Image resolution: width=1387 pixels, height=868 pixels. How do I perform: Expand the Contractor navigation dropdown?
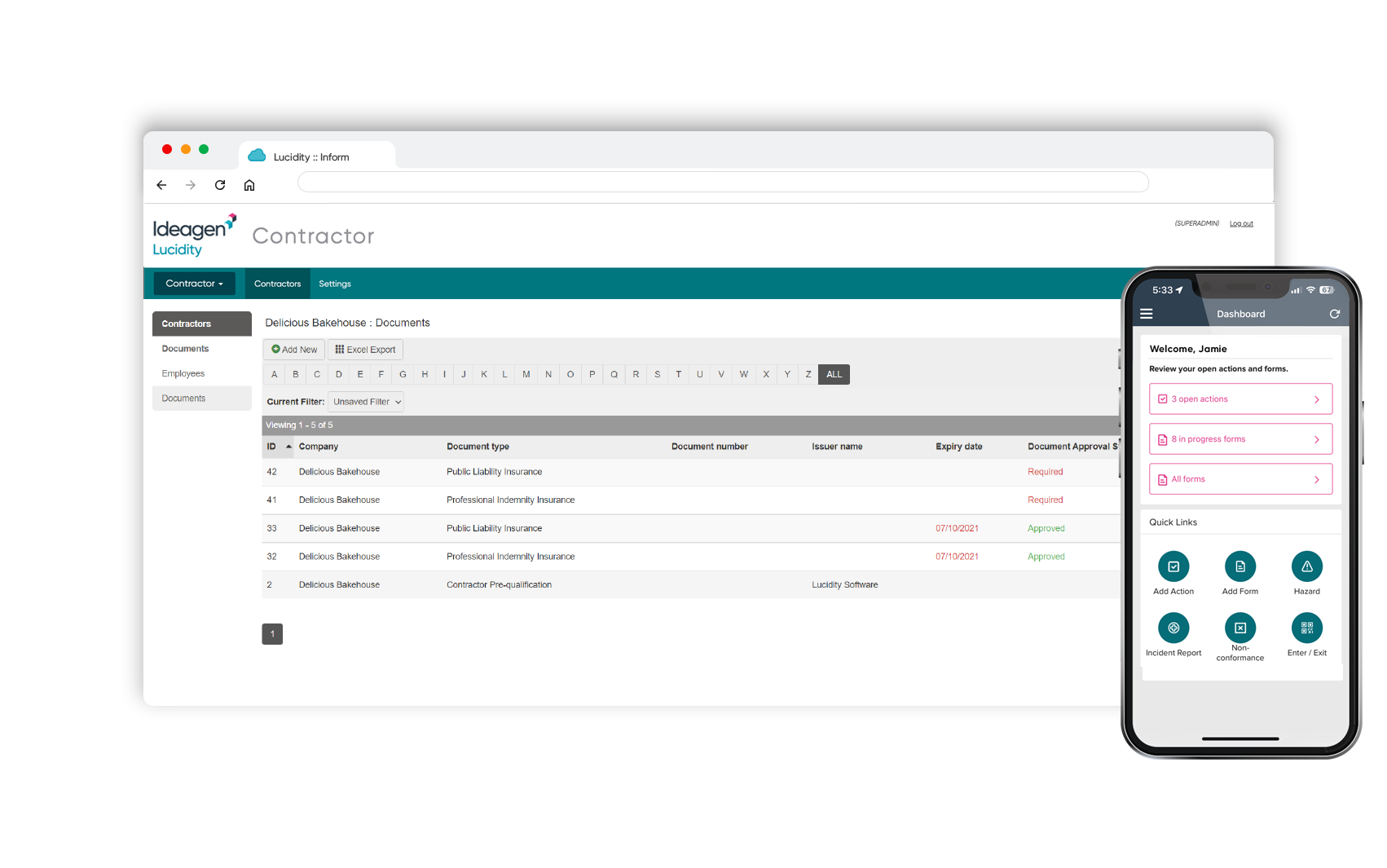(194, 283)
